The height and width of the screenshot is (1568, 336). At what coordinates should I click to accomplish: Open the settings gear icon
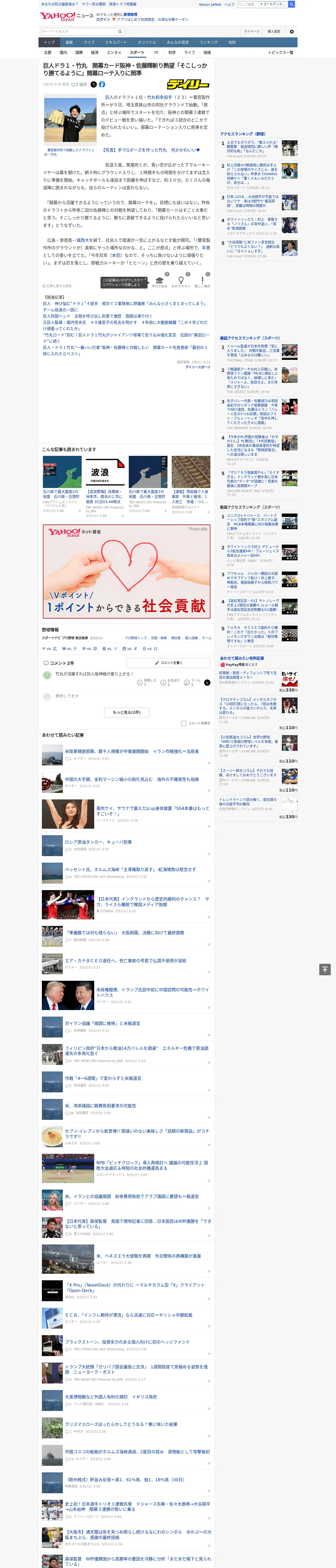click(x=292, y=31)
